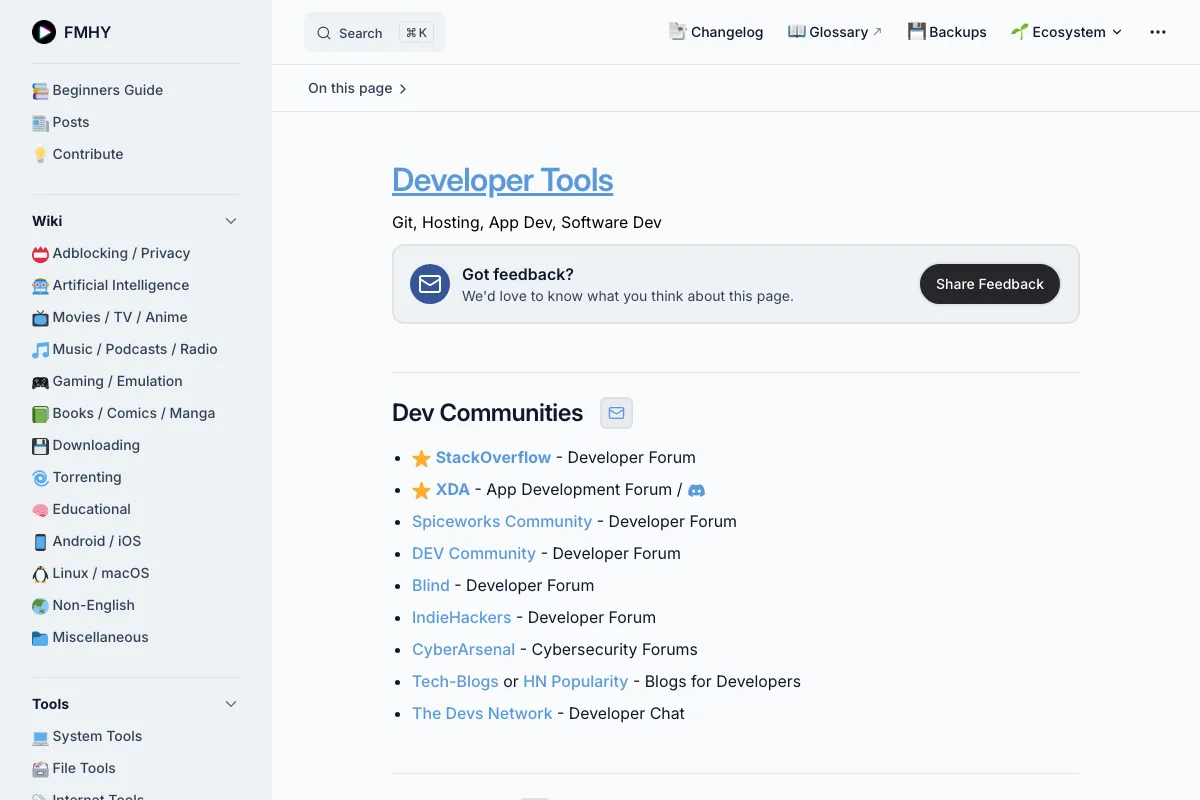Click the Torrenting swirl icon

pyautogui.click(x=40, y=478)
